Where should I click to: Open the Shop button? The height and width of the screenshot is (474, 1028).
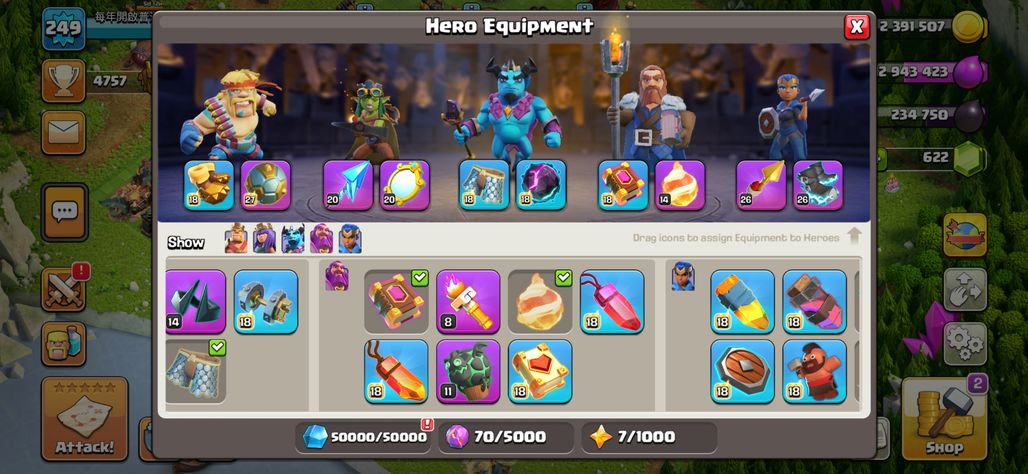coord(944,418)
